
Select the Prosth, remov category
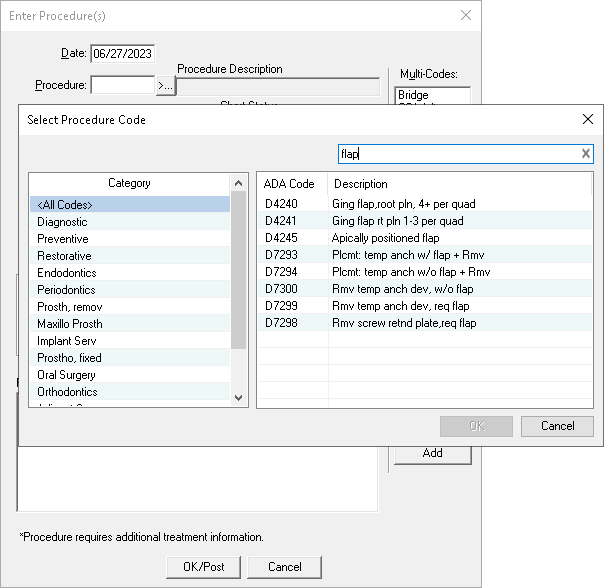(130, 306)
